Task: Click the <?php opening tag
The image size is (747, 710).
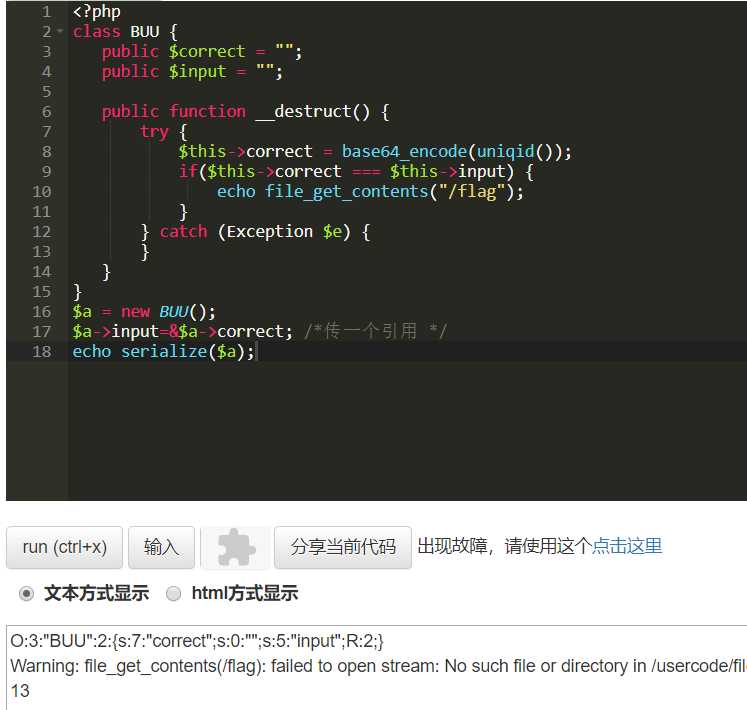Action: click(x=97, y=11)
